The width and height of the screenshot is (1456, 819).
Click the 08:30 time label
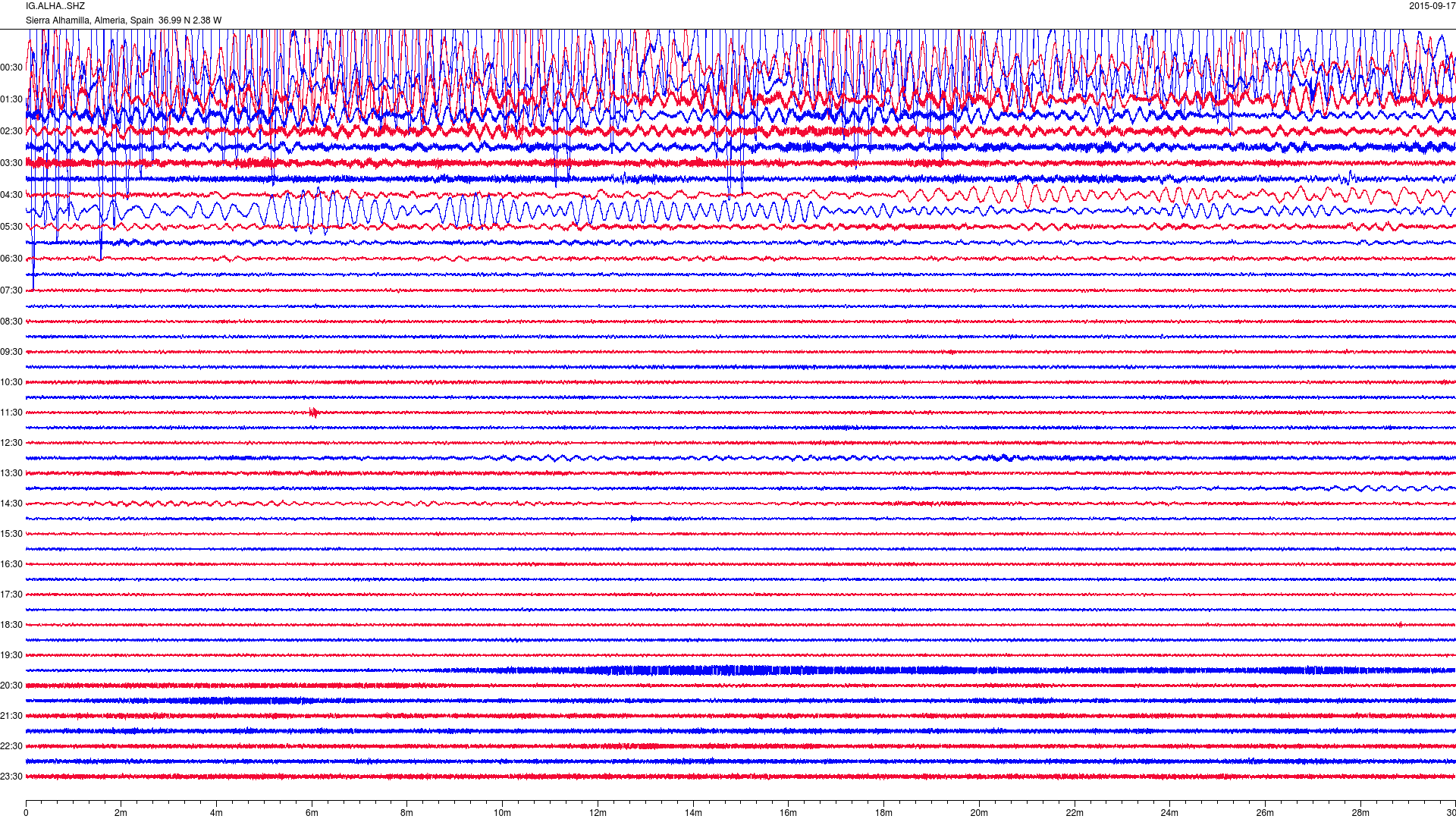[11, 322]
